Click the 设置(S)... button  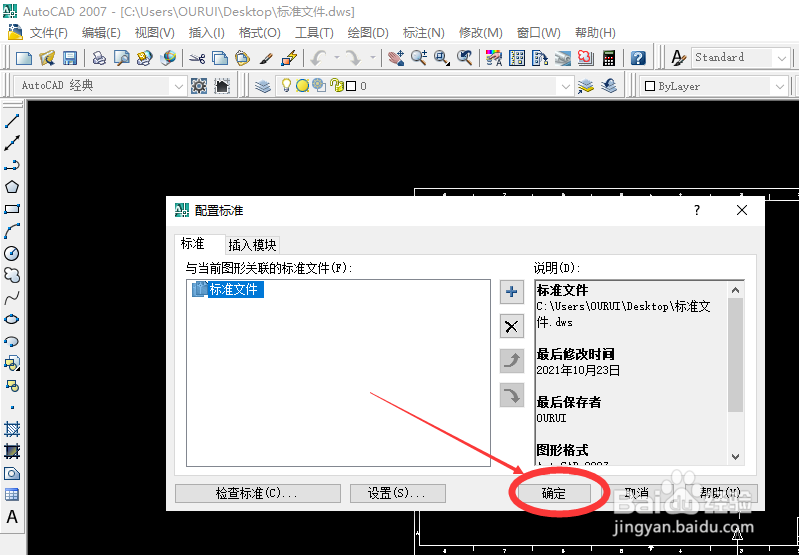(397, 493)
